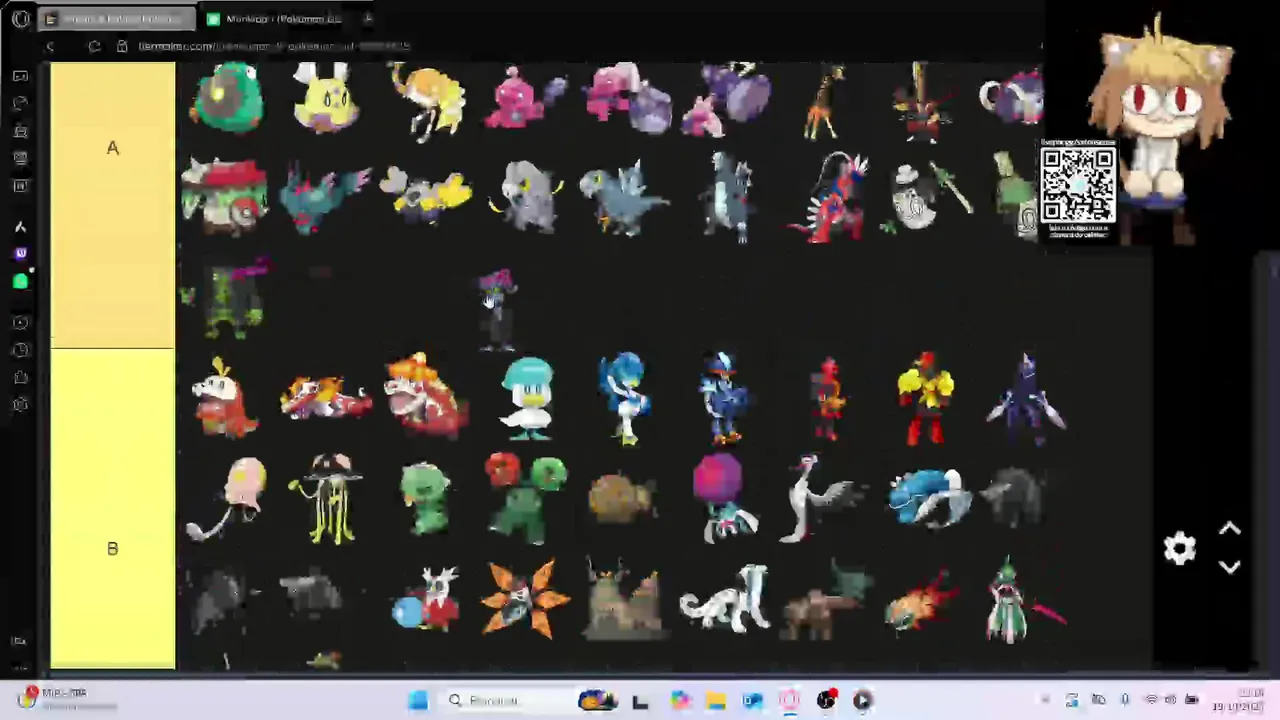Select Skeledirge in the B tier
The width and height of the screenshot is (1280, 720).
pos(428,396)
